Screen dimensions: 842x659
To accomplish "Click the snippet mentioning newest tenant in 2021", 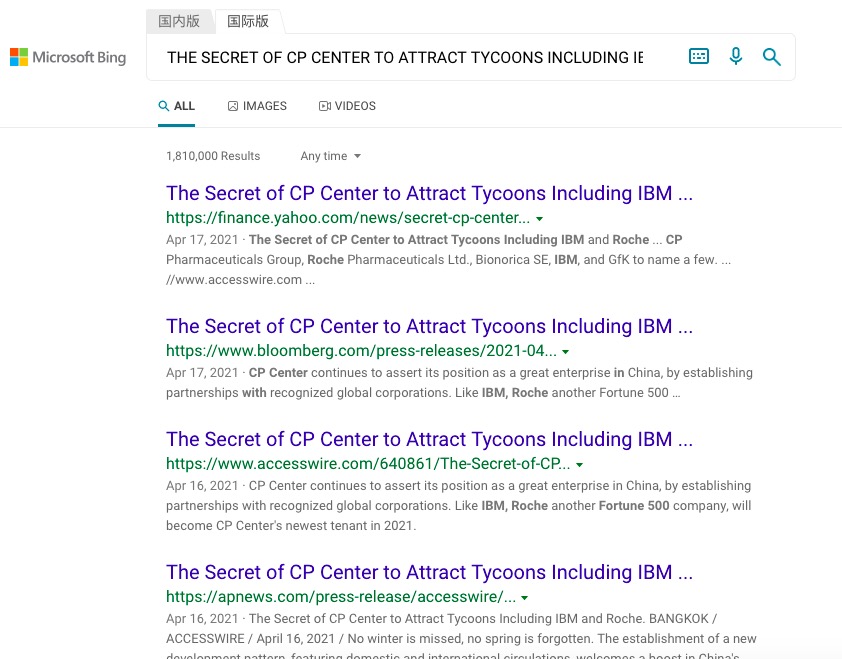I will click(x=459, y=506).
